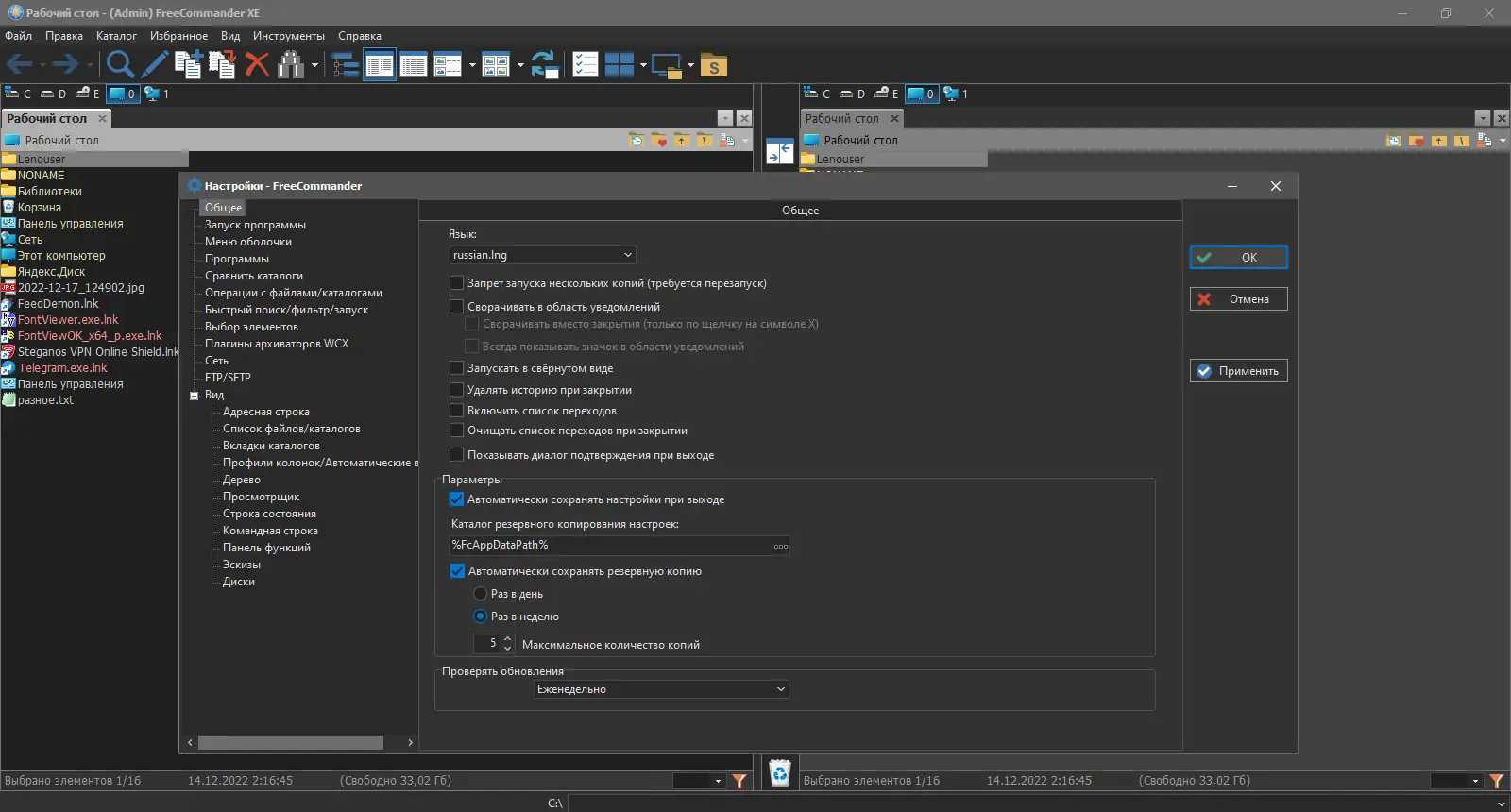Open the 'Еженедельно' update check dropdown
The height and width of the screenshot is (812, 1511).
(x=661, y=689)
